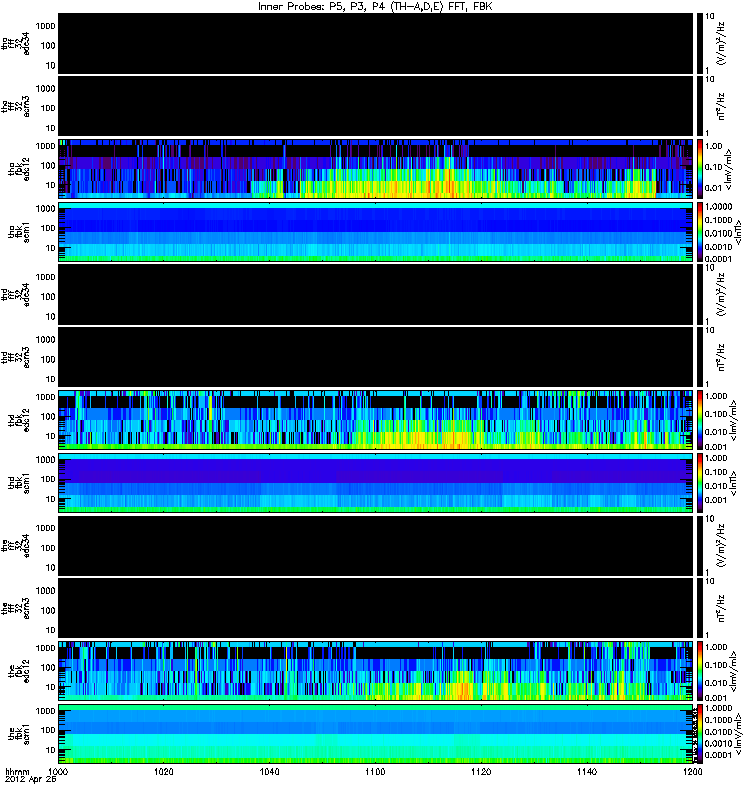This screenshot has width=750, height=800.
Task: Click the 1100 time tick label
Action: point(375,771)
